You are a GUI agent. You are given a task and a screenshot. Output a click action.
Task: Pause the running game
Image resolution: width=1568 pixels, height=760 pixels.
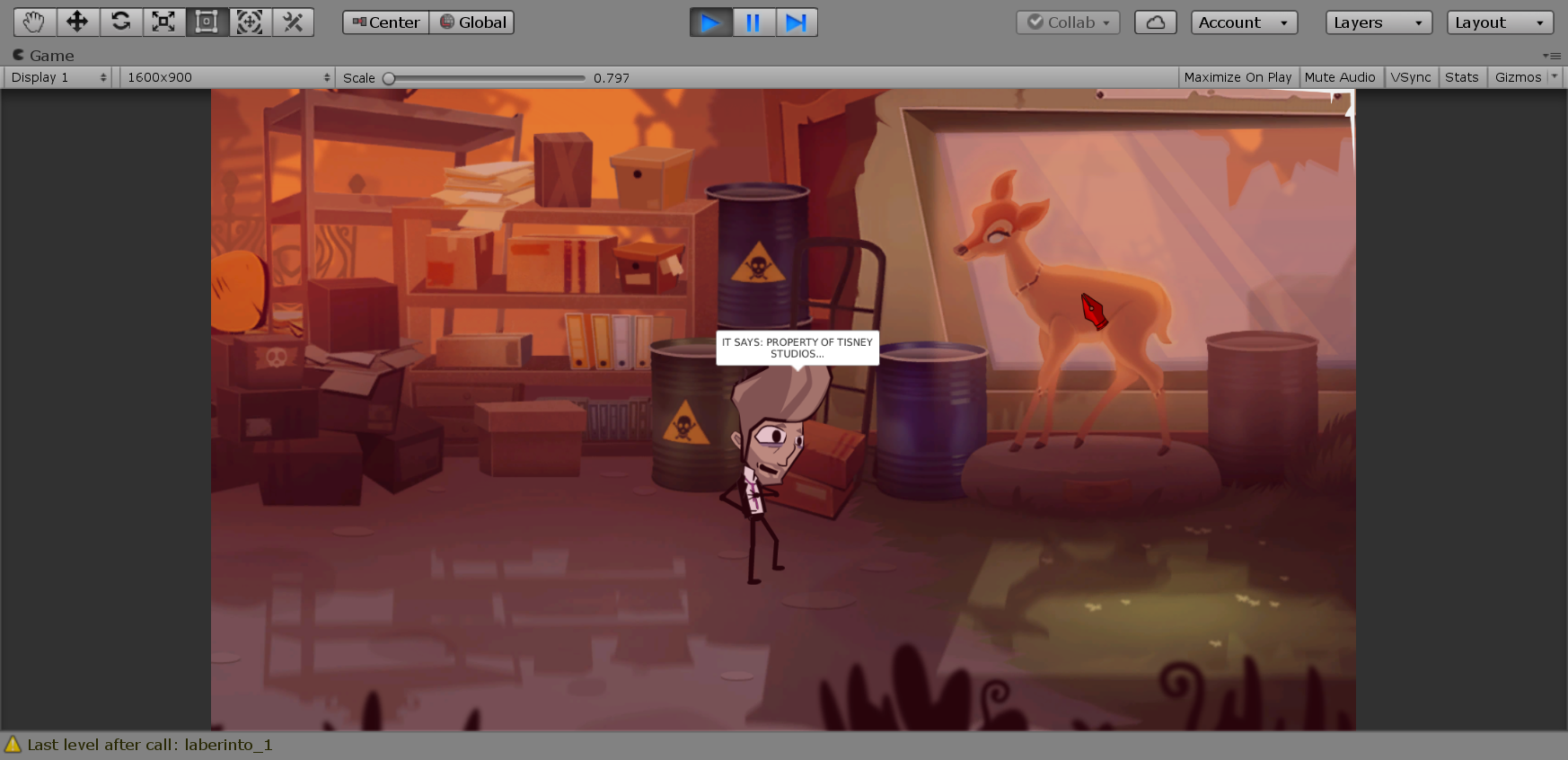tap(753, 22)
